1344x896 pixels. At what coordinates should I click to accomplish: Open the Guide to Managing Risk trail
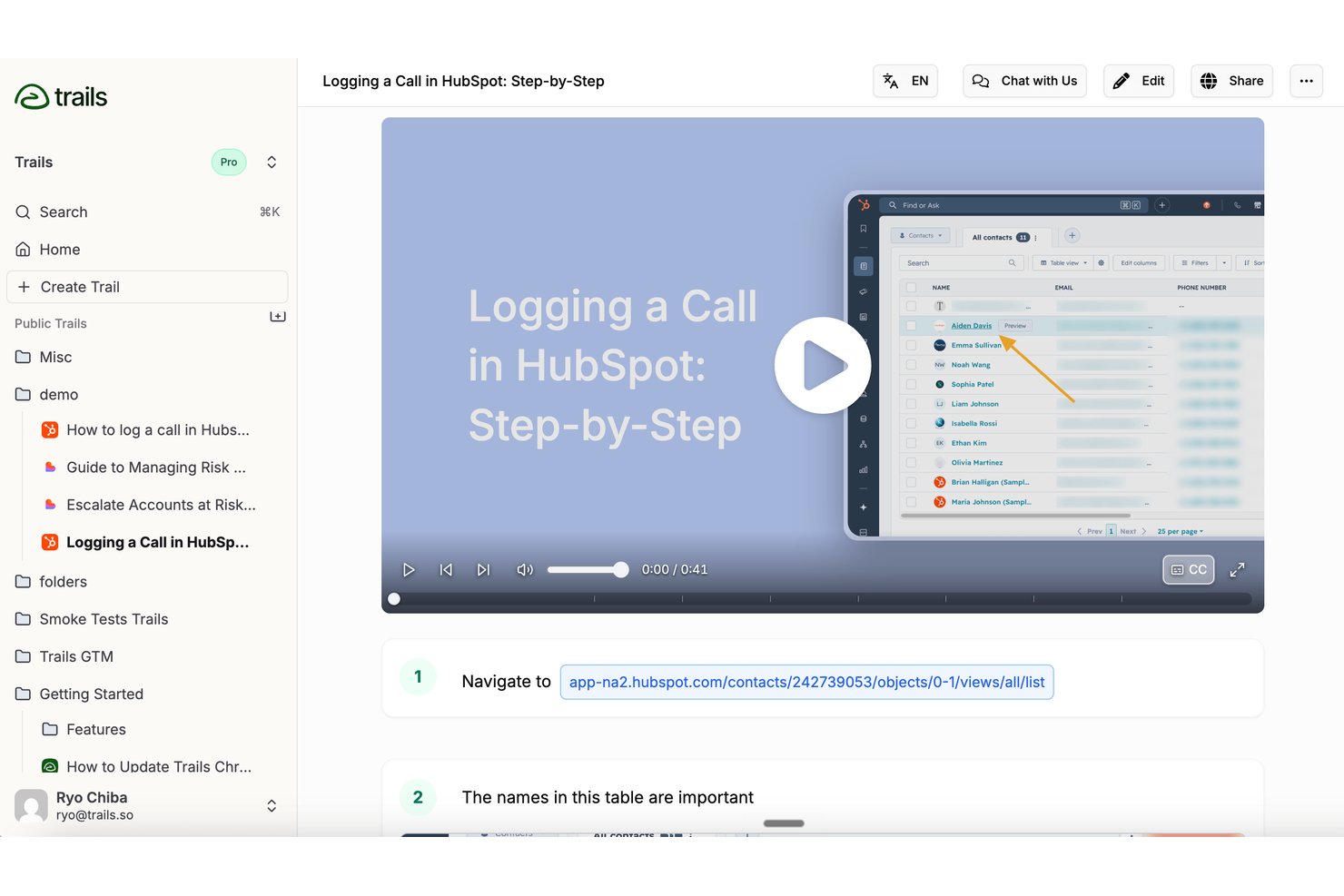point(155,468)
